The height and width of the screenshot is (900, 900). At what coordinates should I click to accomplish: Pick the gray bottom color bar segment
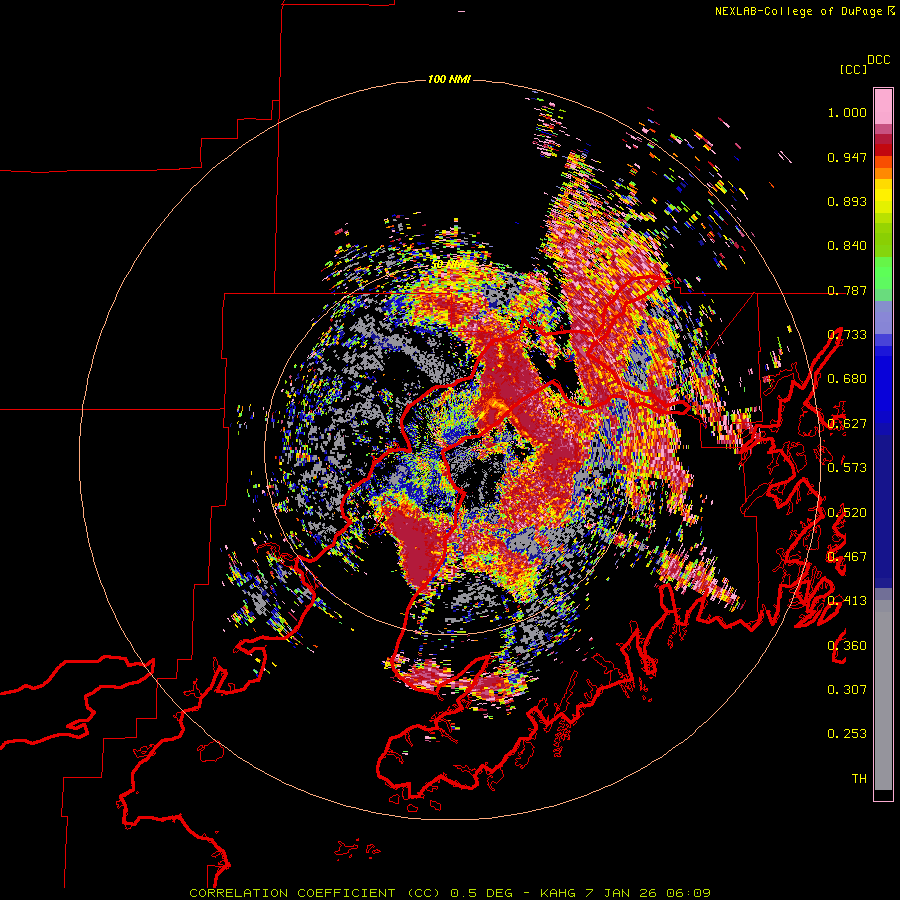[883, 695]
